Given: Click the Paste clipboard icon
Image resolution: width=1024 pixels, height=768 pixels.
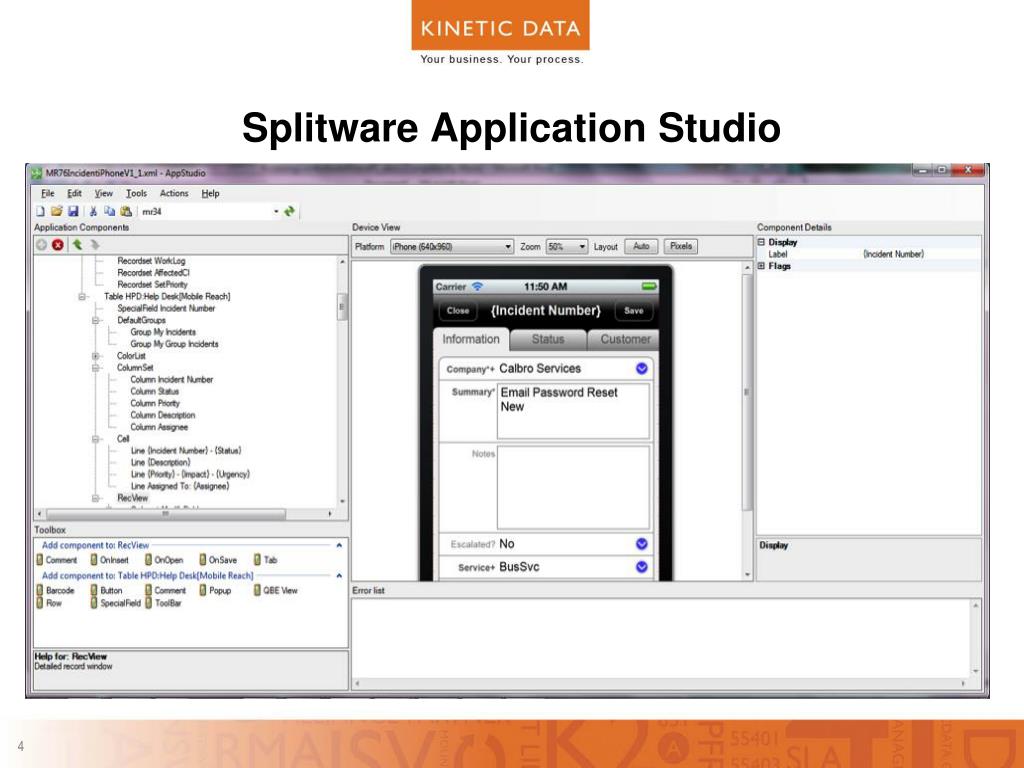Looking at the screenshot, I should tap(126, 211).
